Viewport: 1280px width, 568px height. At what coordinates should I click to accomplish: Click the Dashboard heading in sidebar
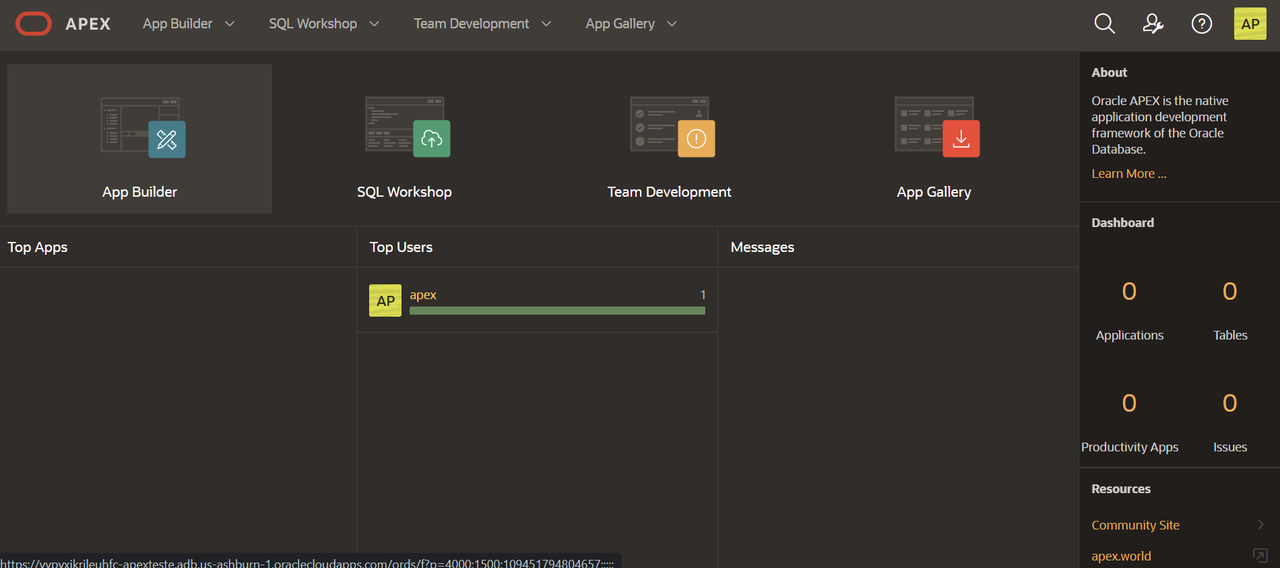tap(1123, 223)
